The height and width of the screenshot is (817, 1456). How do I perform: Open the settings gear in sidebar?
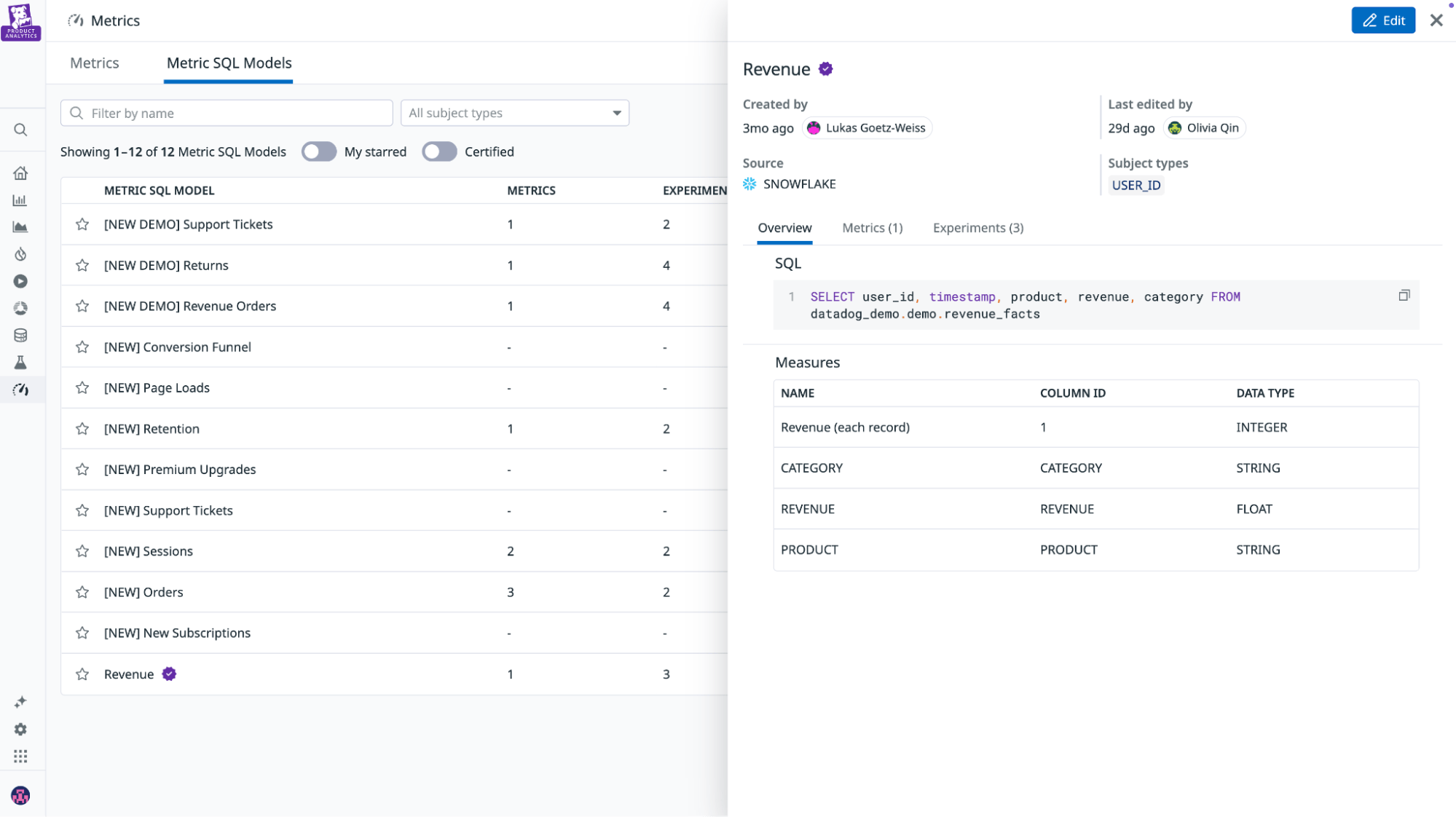coord(20,729)
